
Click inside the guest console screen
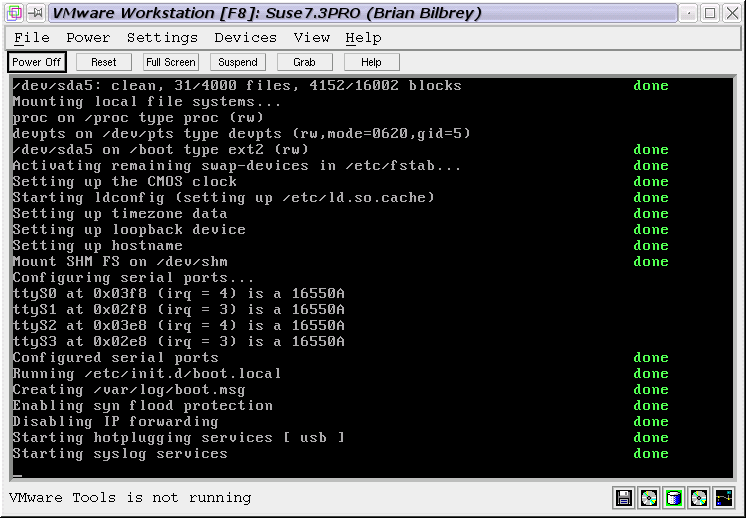372,280
